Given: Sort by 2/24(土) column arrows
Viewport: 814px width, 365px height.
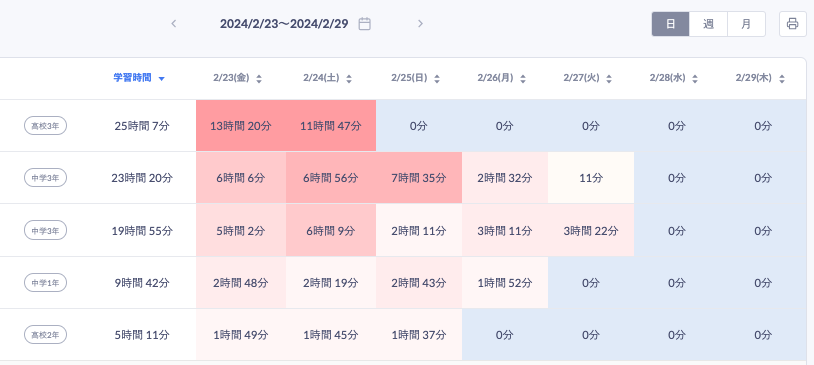Looking at the screenshot, I should pos(349,79).
